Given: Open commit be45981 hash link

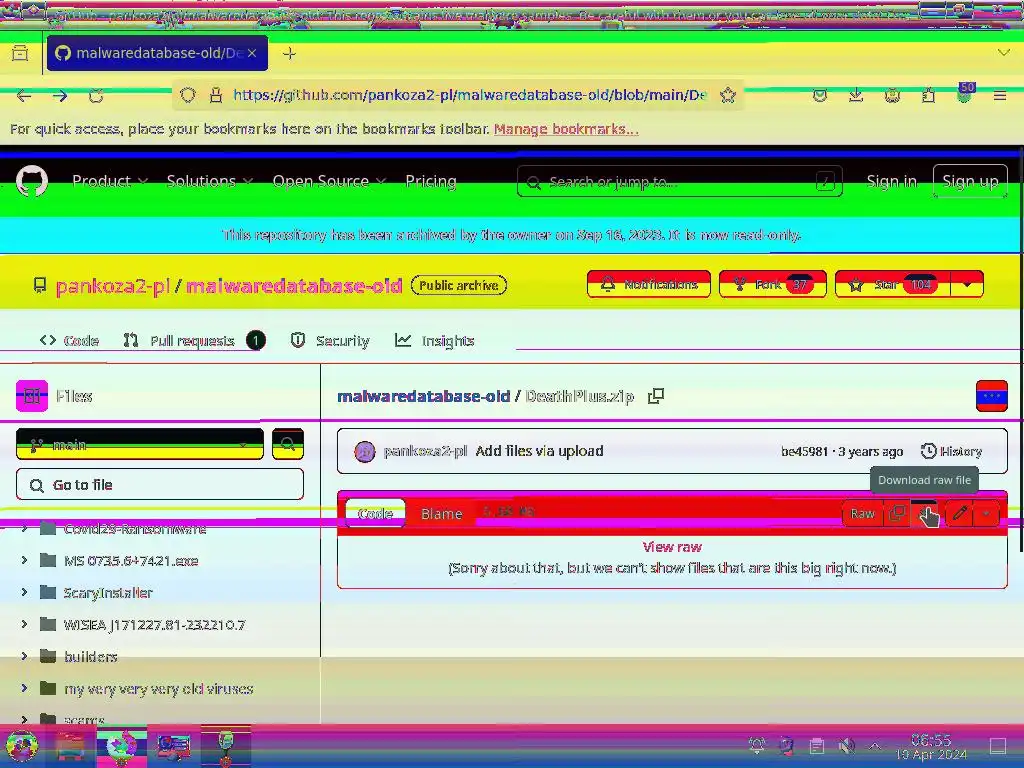Looking at the screenshot, I should pos(804,451).
